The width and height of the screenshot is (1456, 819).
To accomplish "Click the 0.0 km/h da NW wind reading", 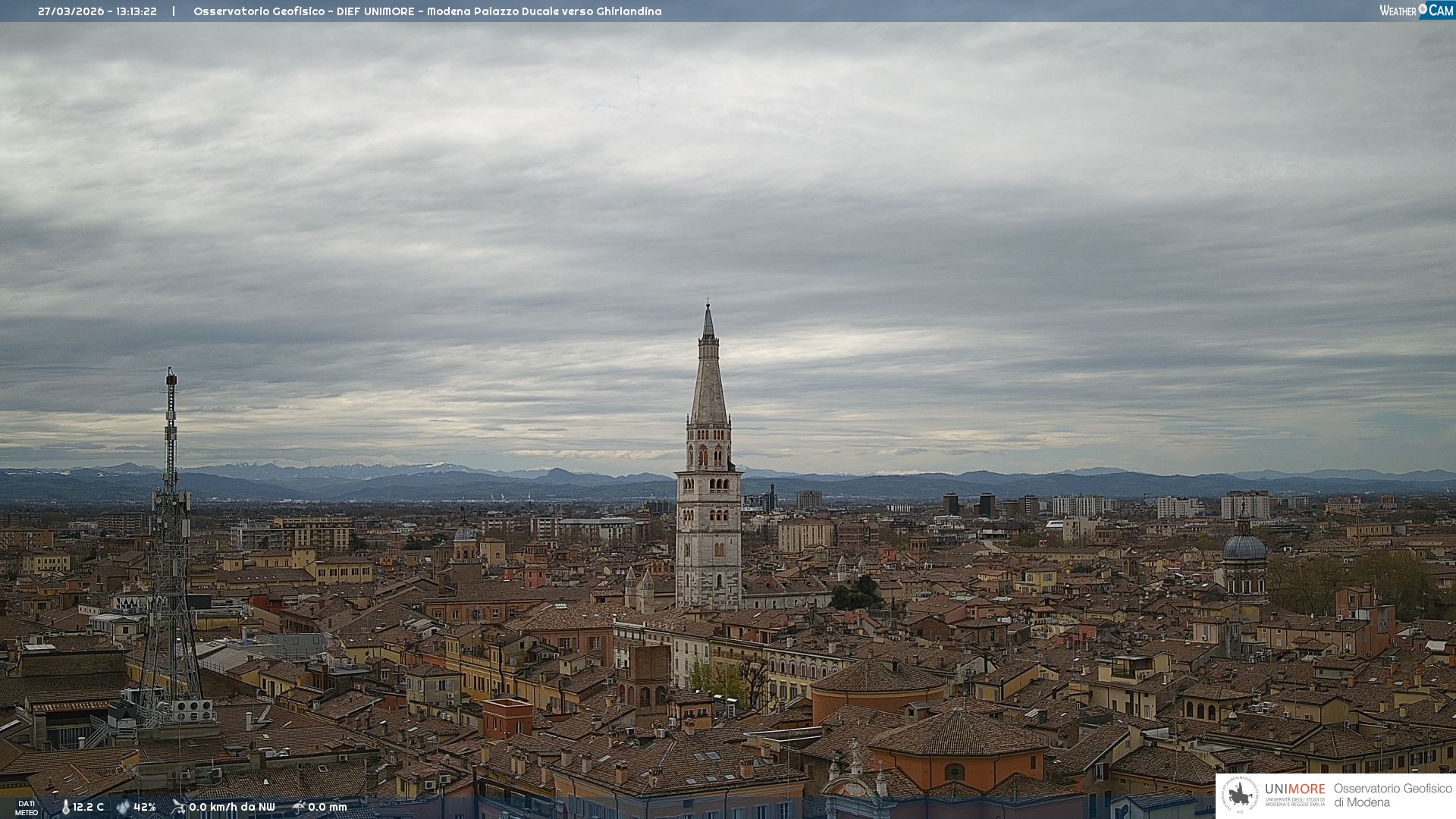I will coord(231,807).
